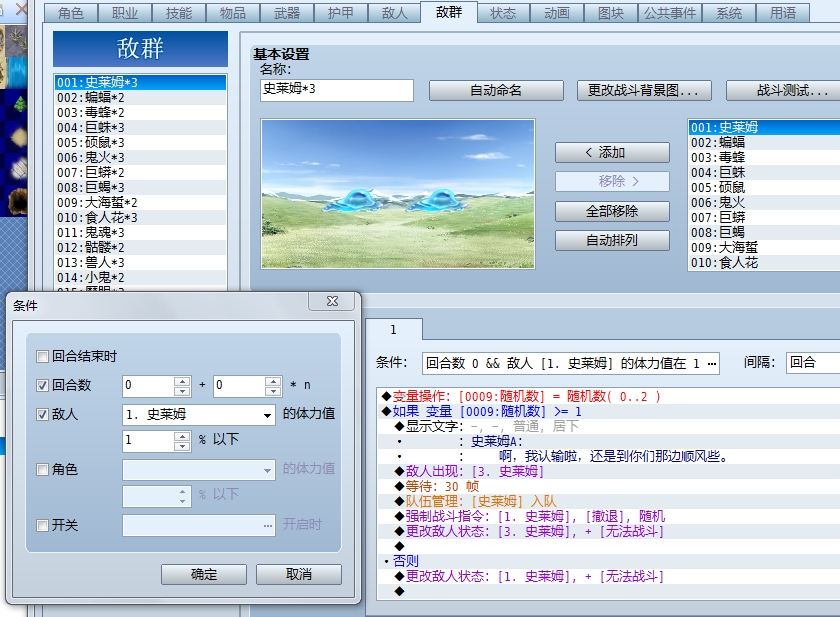840x617 pixels.
Task: Enable the 回合结束时 checkbox
Action: pos(42,357)
